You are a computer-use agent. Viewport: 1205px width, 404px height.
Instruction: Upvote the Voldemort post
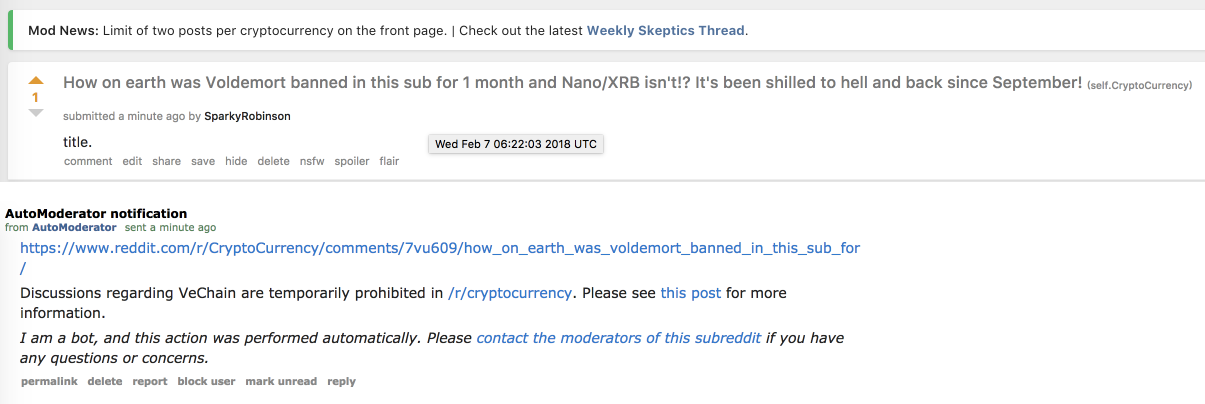coord(36,80)
